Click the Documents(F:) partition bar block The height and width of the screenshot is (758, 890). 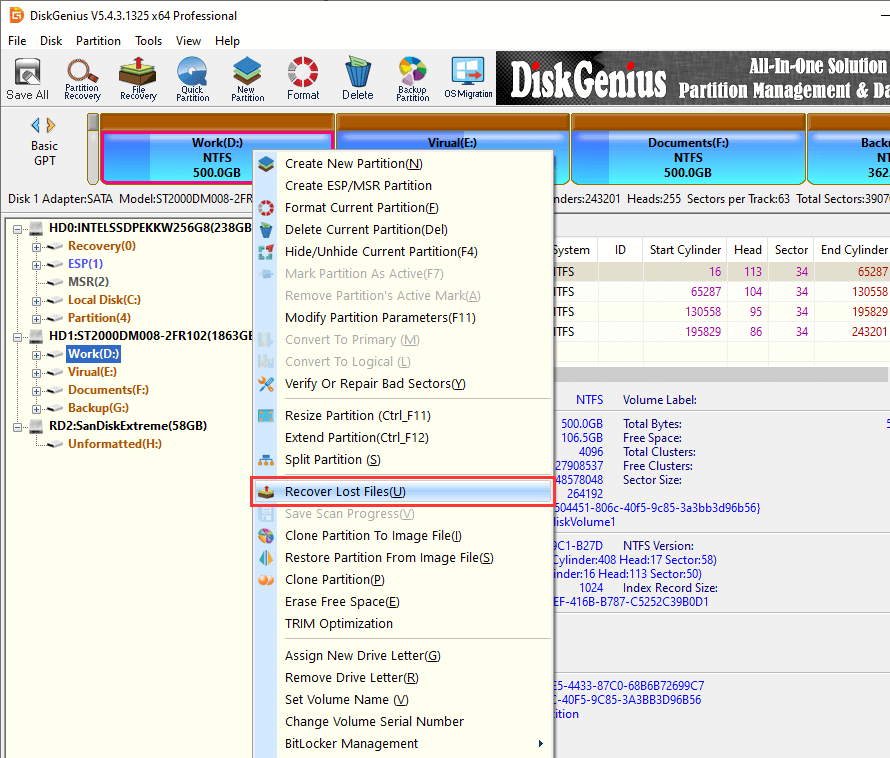(x=688, y=157)
